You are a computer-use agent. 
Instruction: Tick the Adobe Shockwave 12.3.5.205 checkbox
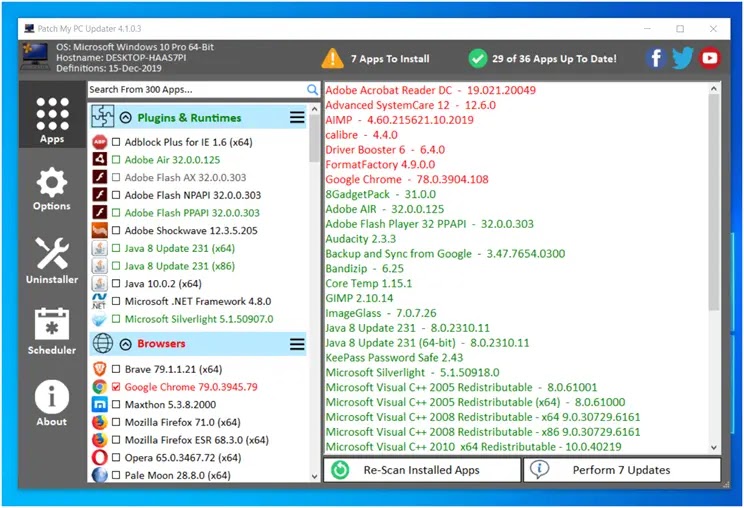coord(116,231)
